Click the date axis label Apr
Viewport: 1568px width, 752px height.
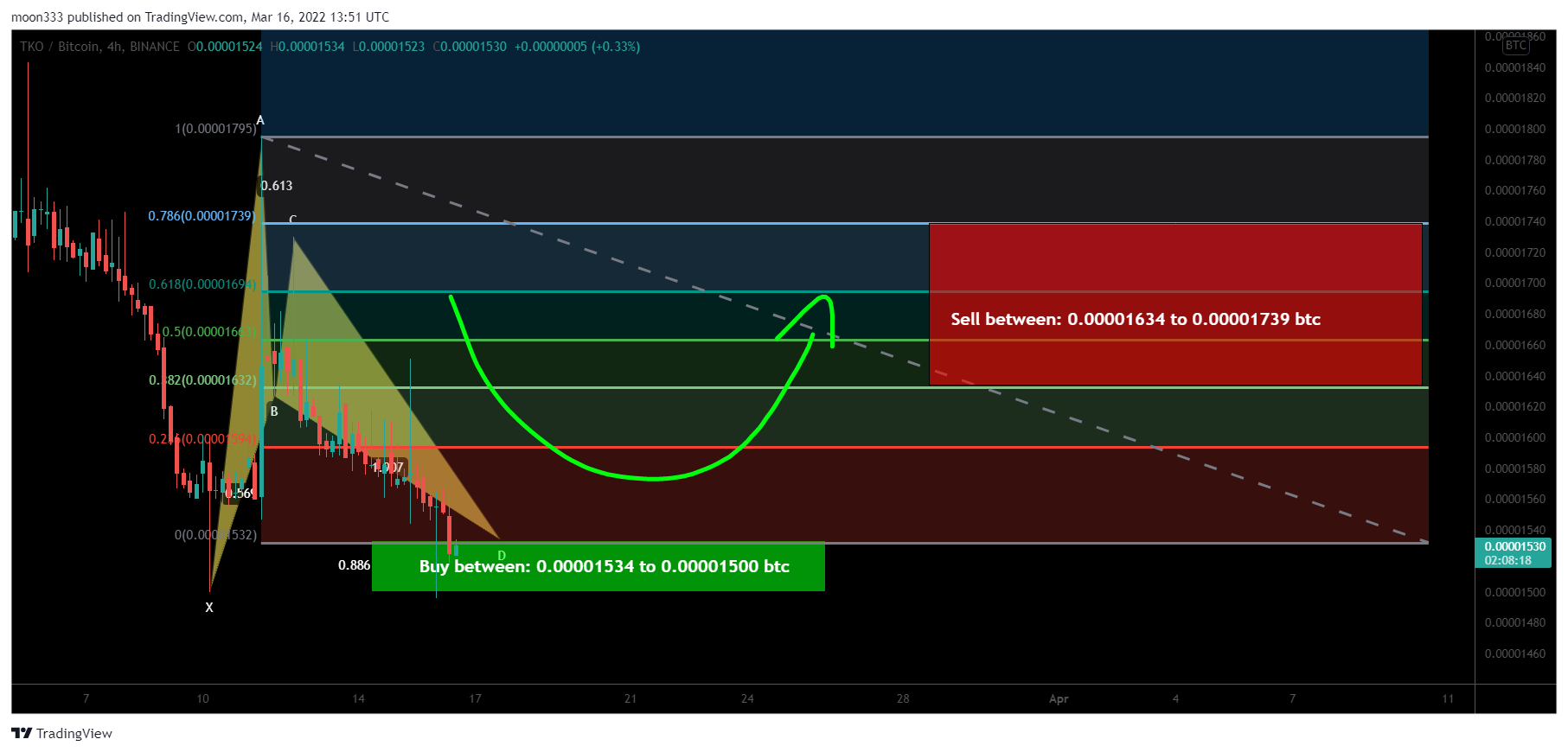(1059, 698)
